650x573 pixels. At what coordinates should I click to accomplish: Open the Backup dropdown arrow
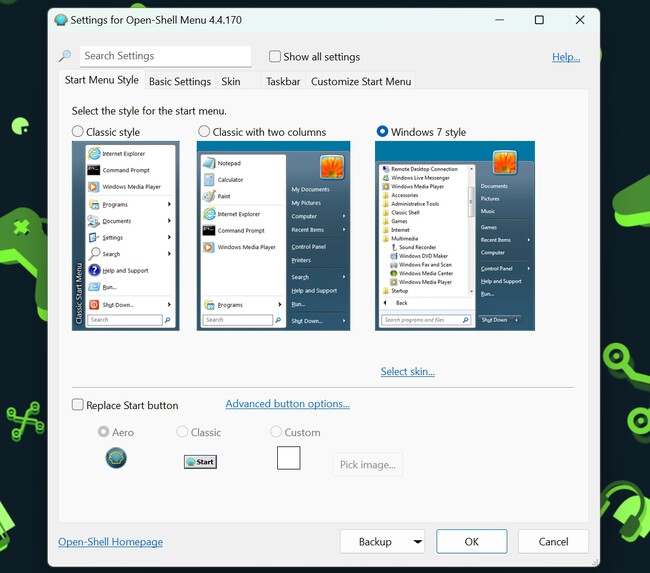click(417, 541)
